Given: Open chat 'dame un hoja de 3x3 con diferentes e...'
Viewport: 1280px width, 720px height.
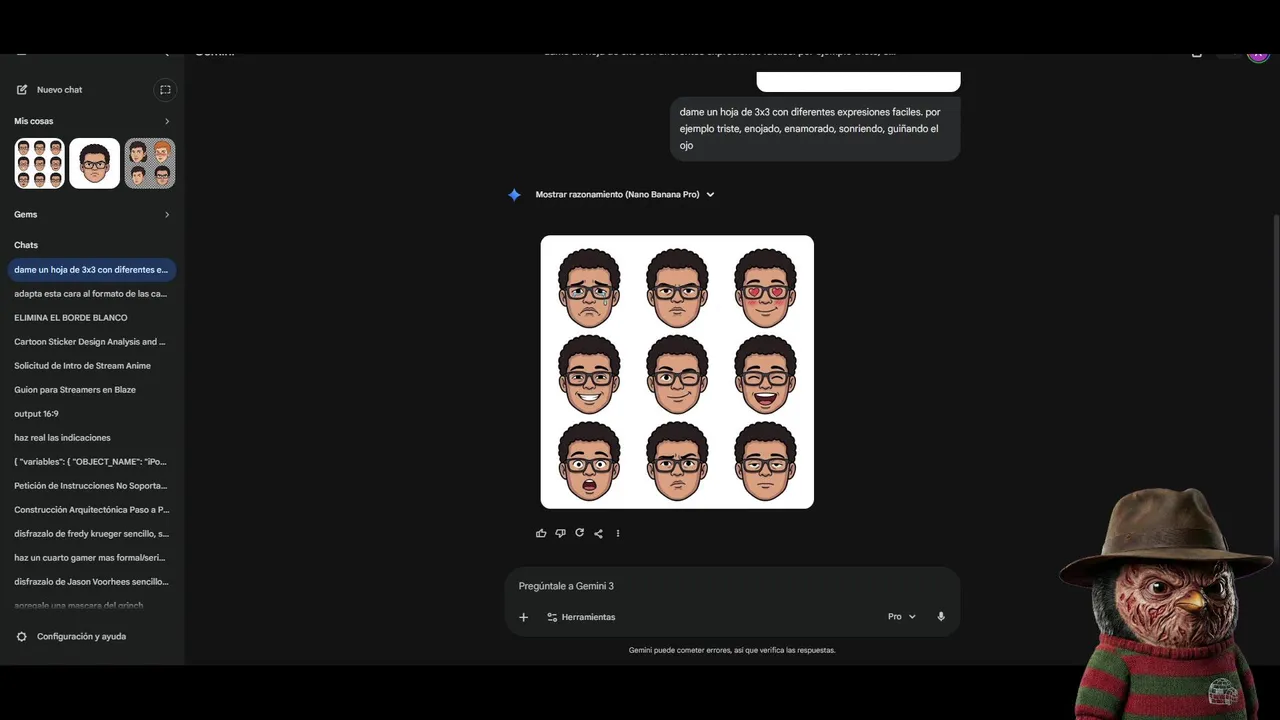Looking at the screenshot, I should click(x=91, y=270).
